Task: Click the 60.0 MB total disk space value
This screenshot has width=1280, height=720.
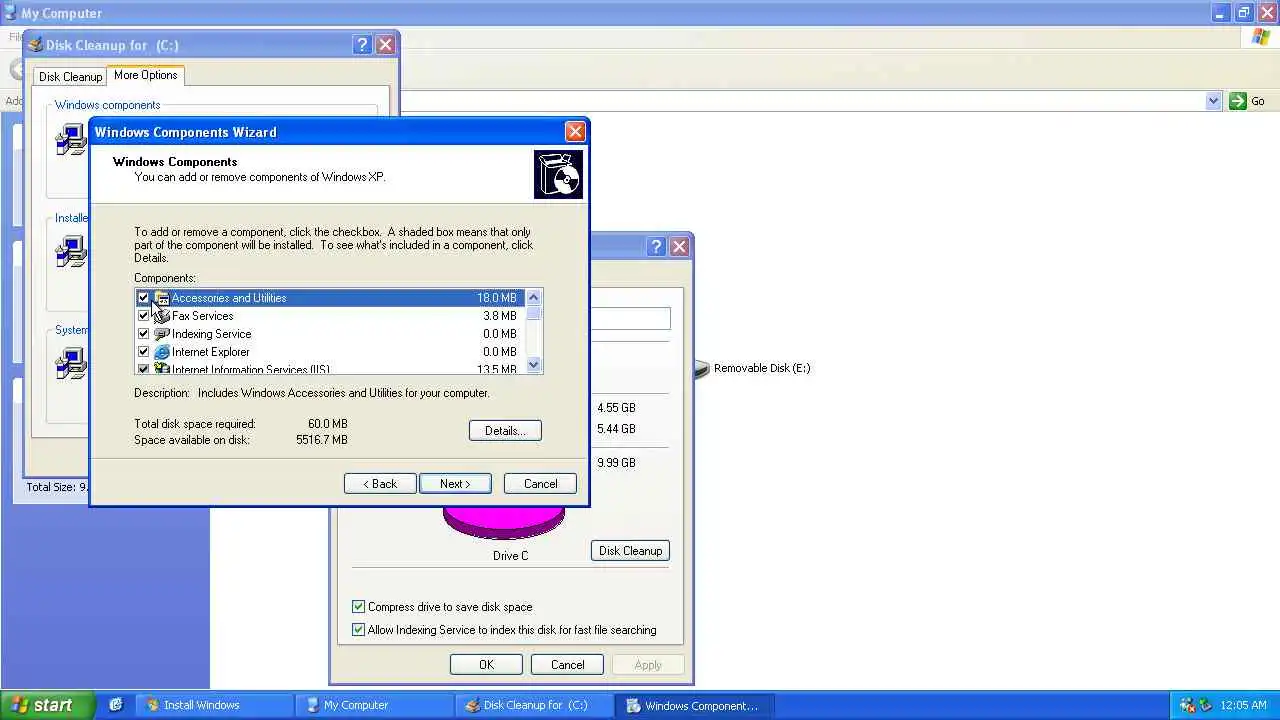Action: click(x=328, y=424)
